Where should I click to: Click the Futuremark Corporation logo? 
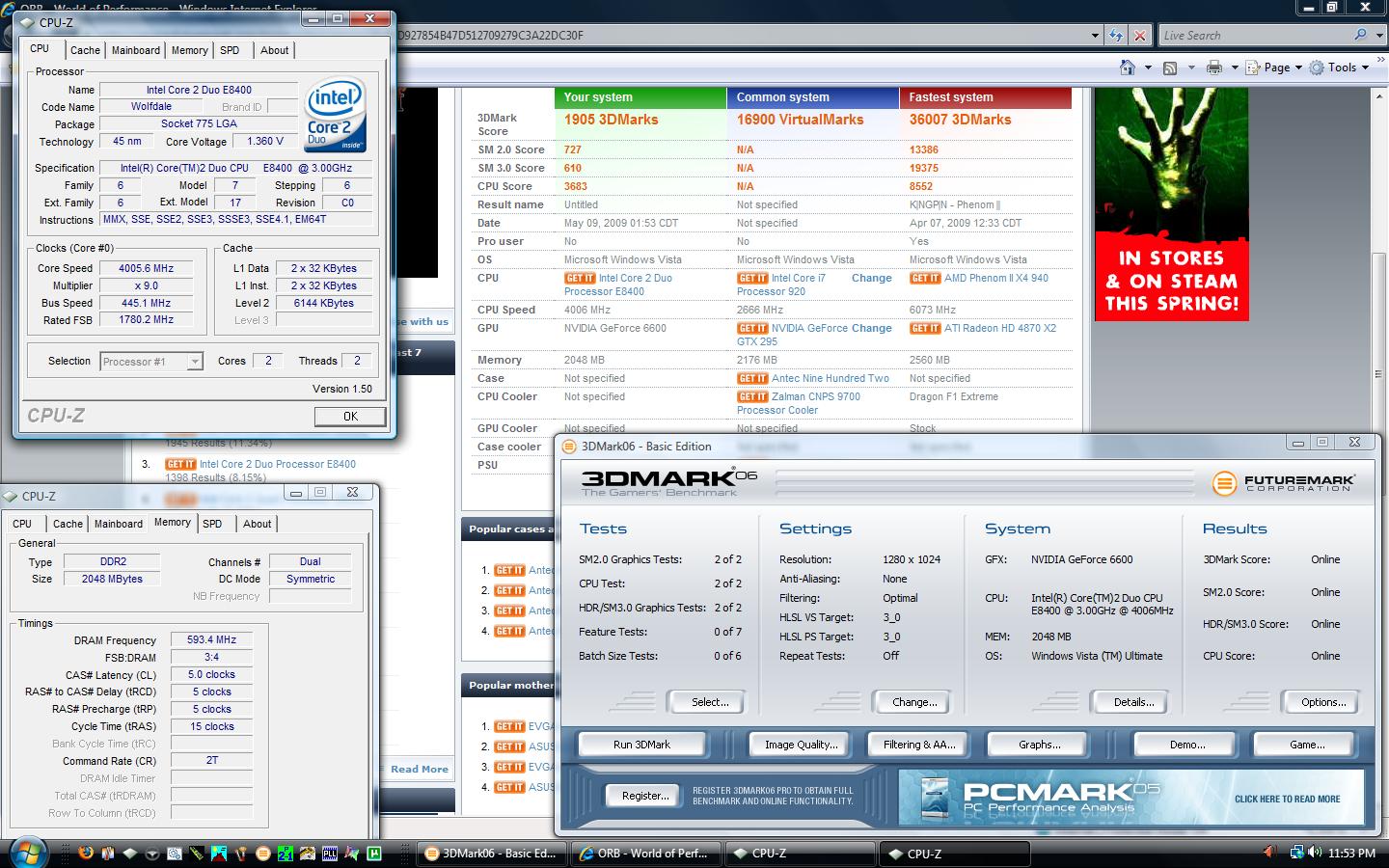(1284, 482)
